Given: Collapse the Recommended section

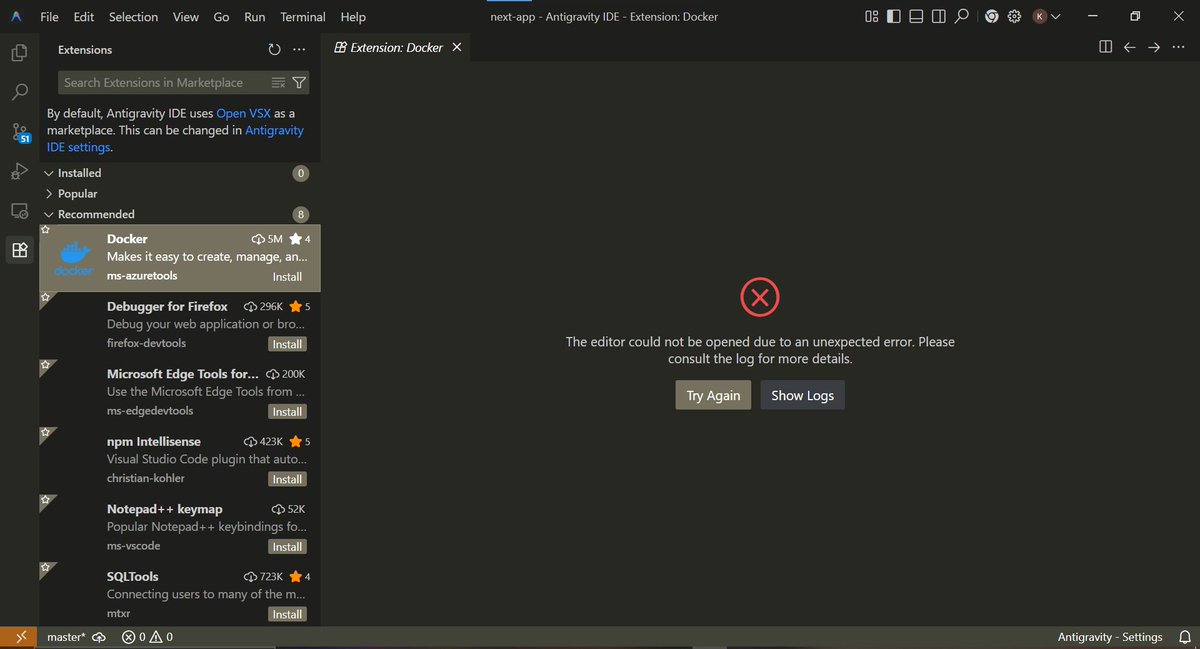Looking at the screenshot, I should click(181, 214).
